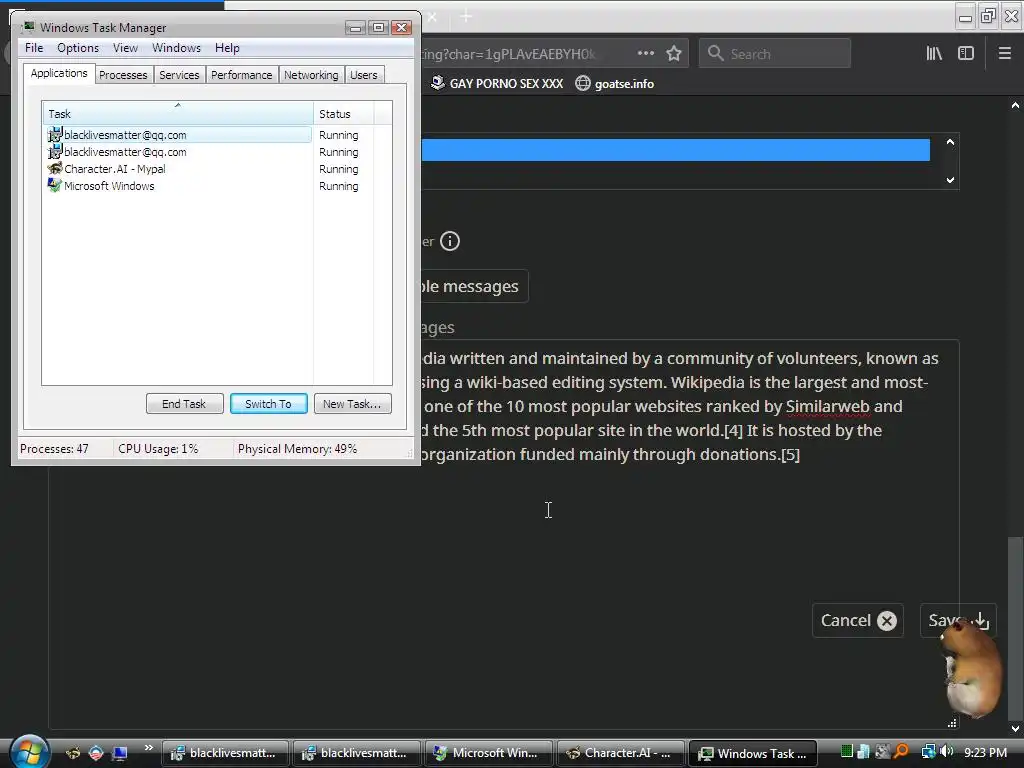The image size is (1024, 768).
Task: Select the Applications tab
Action: tap(59, 73)
